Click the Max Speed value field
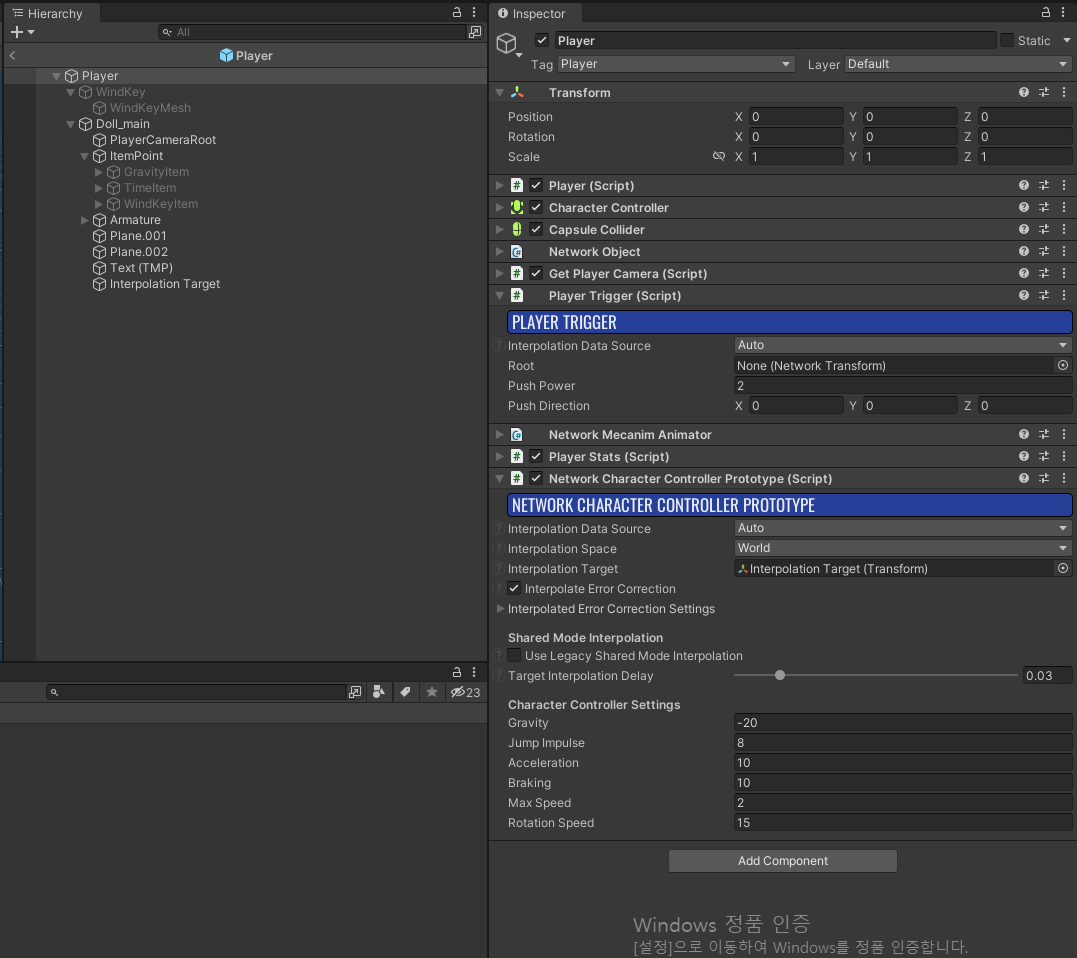 (903, 802)
